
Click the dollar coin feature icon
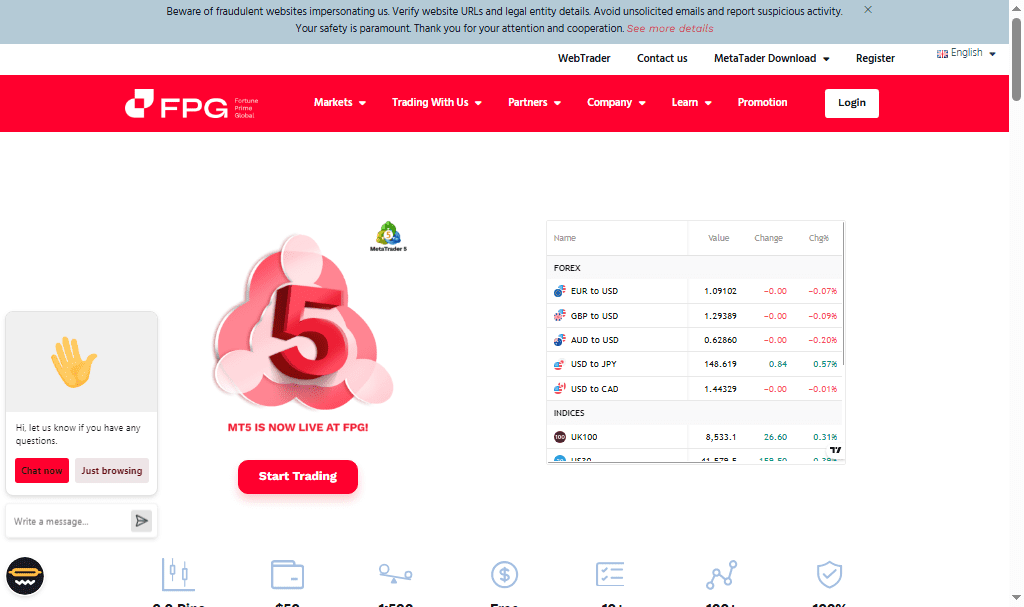pos(504,574)
